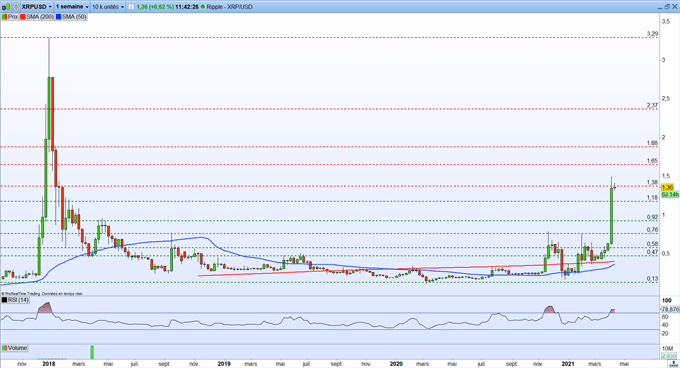Image resolution: width=680 pixels, height=368 pixels.
Task: Toggle the SMA (200) indicator legend
Action: 37,17
